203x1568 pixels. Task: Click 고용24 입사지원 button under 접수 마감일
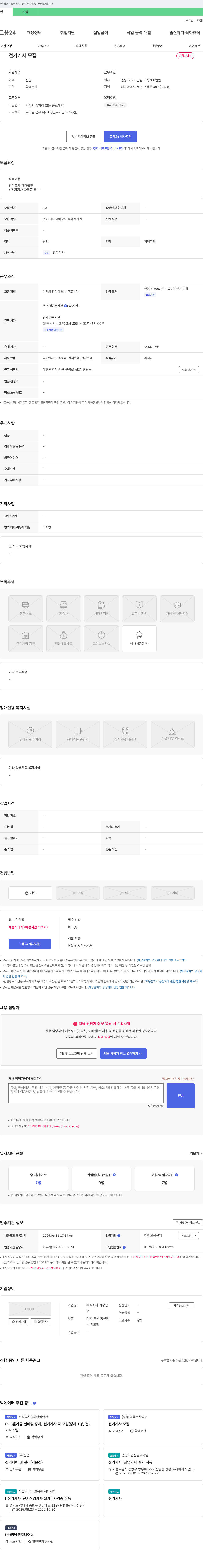coord(30,943)
